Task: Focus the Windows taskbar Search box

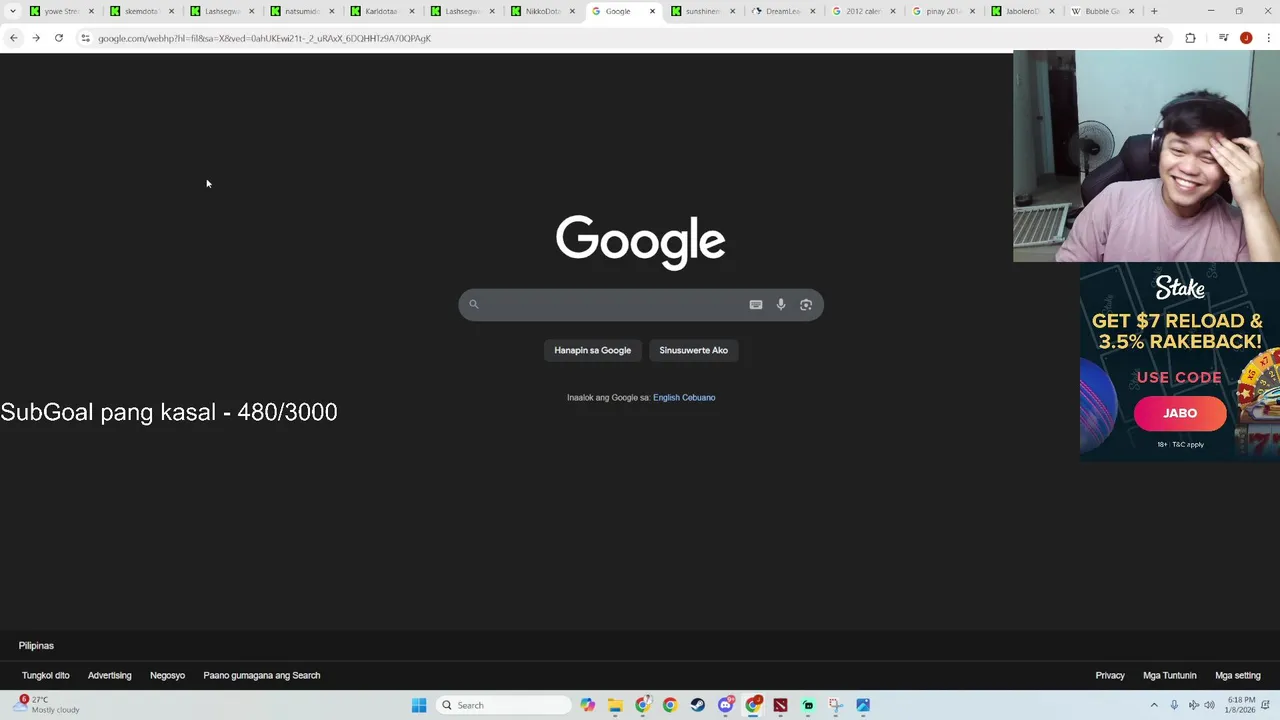Action: coord(503,705)
